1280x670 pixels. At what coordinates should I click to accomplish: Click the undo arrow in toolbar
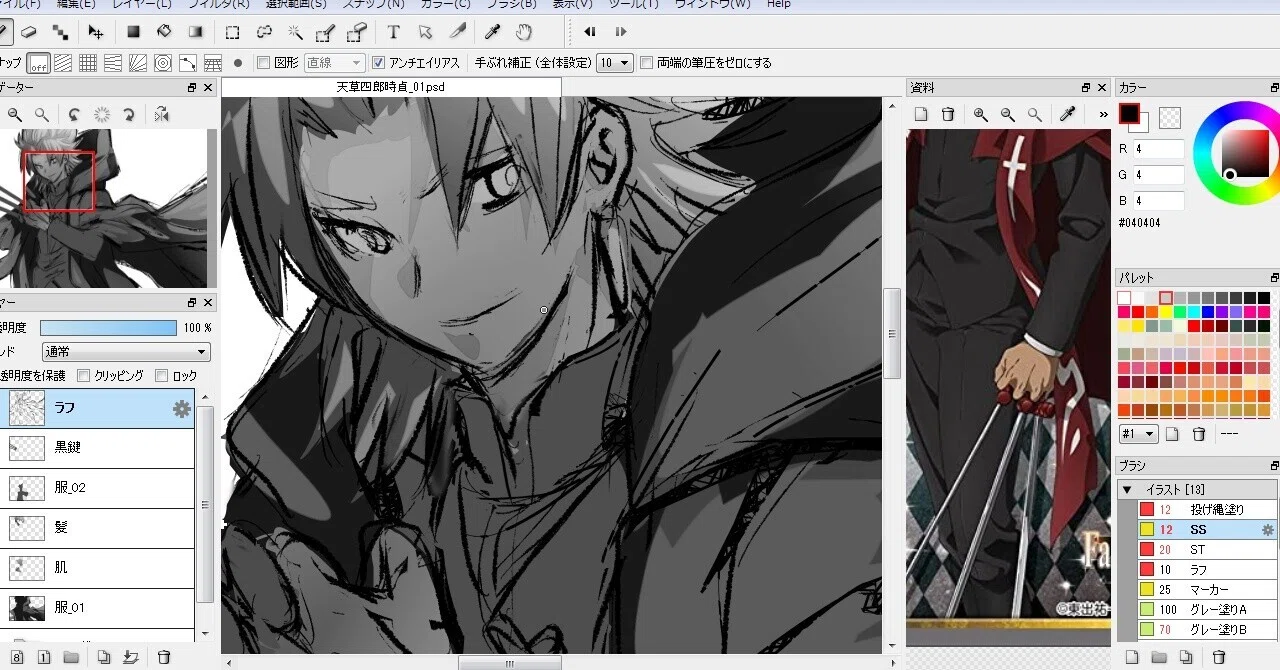click(x=590, y=32)
